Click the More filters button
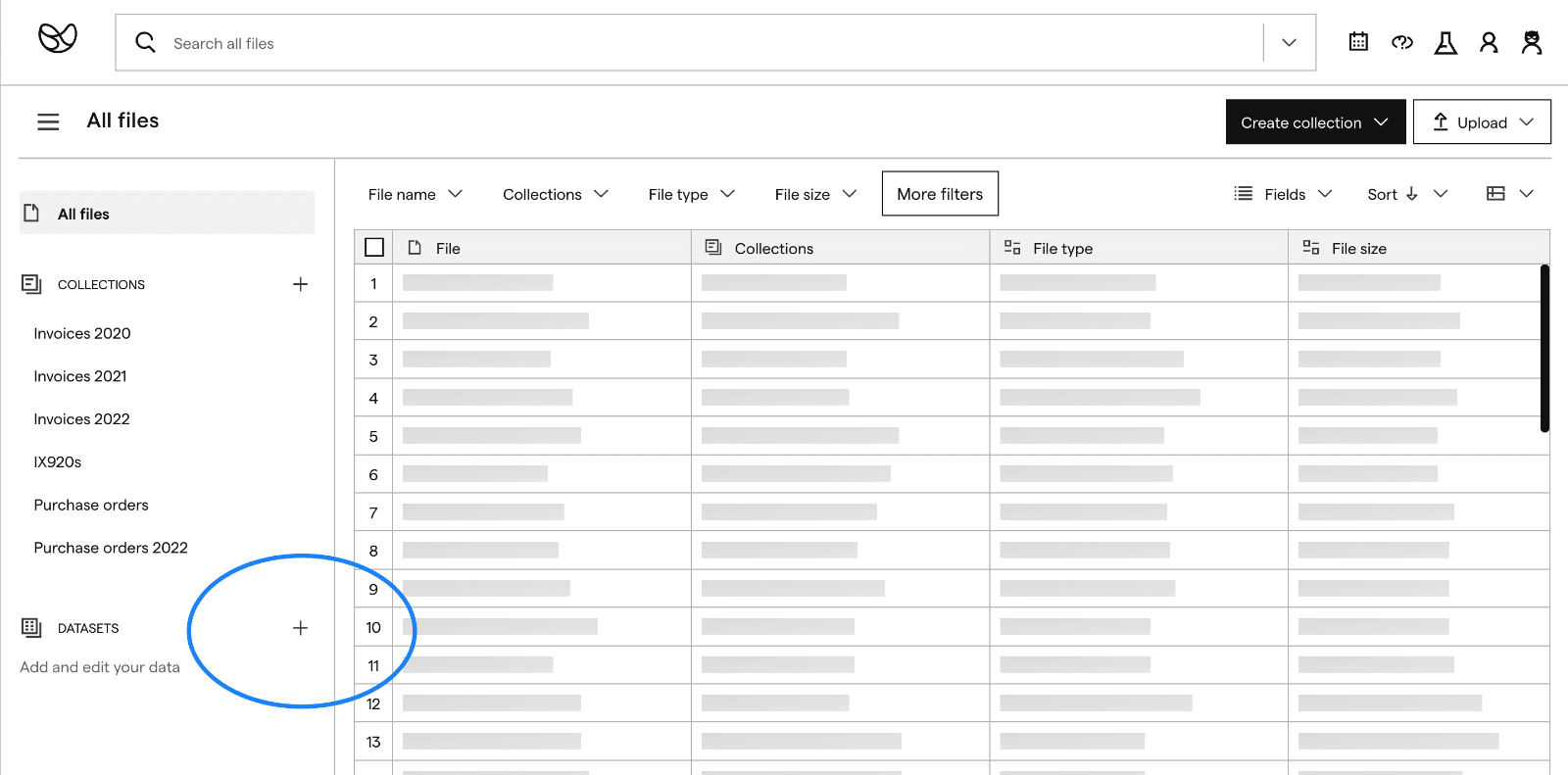Viewport: 1568px width, 775px height. click(x=940, y=194)
